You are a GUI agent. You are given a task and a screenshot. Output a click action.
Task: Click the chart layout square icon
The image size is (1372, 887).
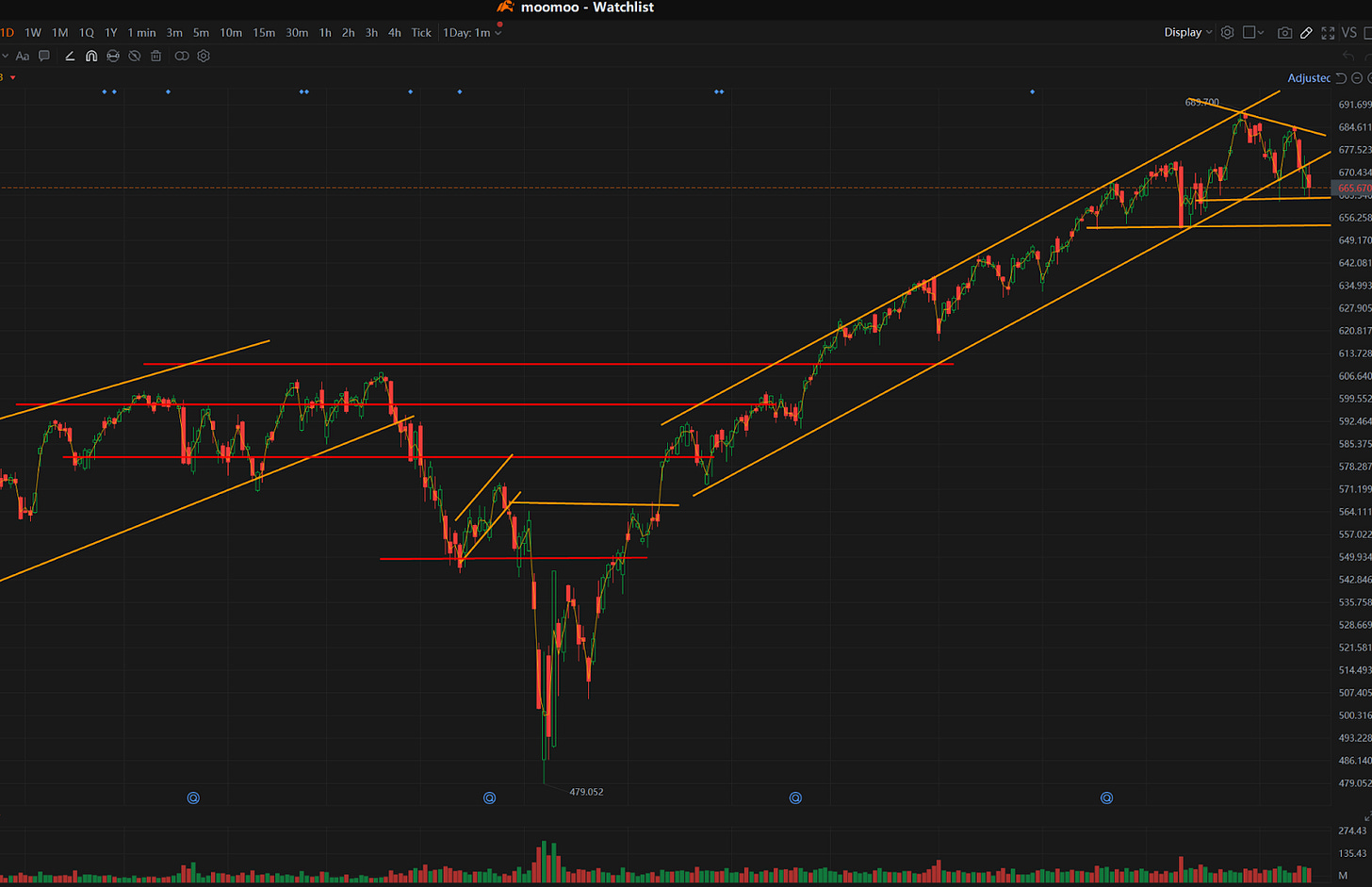click(x=1249, y=32)
